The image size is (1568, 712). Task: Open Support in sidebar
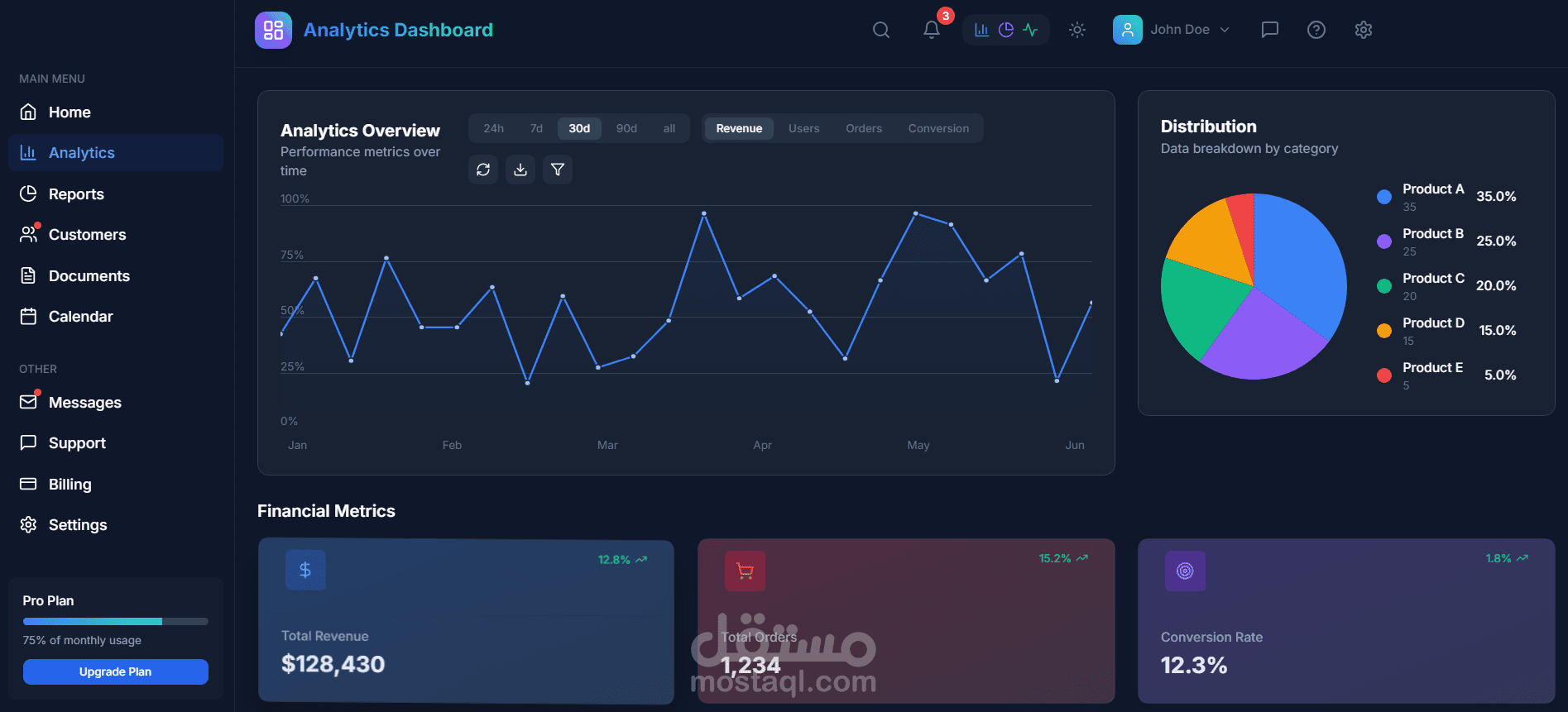click(x=116, y=443)
